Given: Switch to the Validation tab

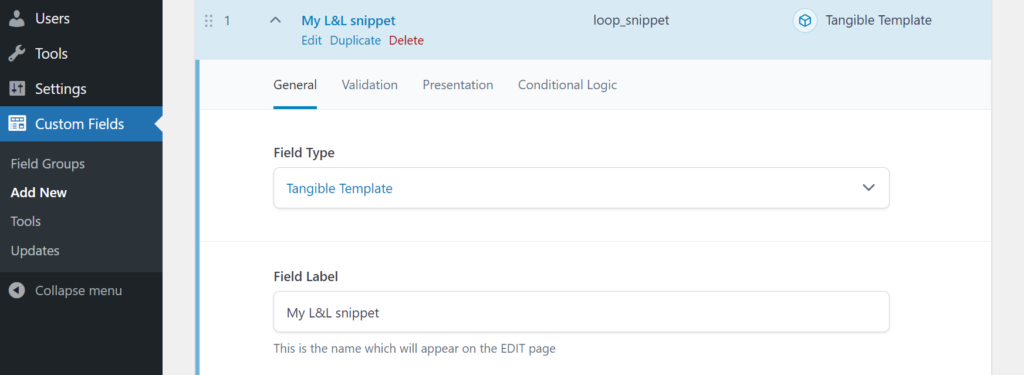Looking at the screenshot, I should (x=370, y=85).
